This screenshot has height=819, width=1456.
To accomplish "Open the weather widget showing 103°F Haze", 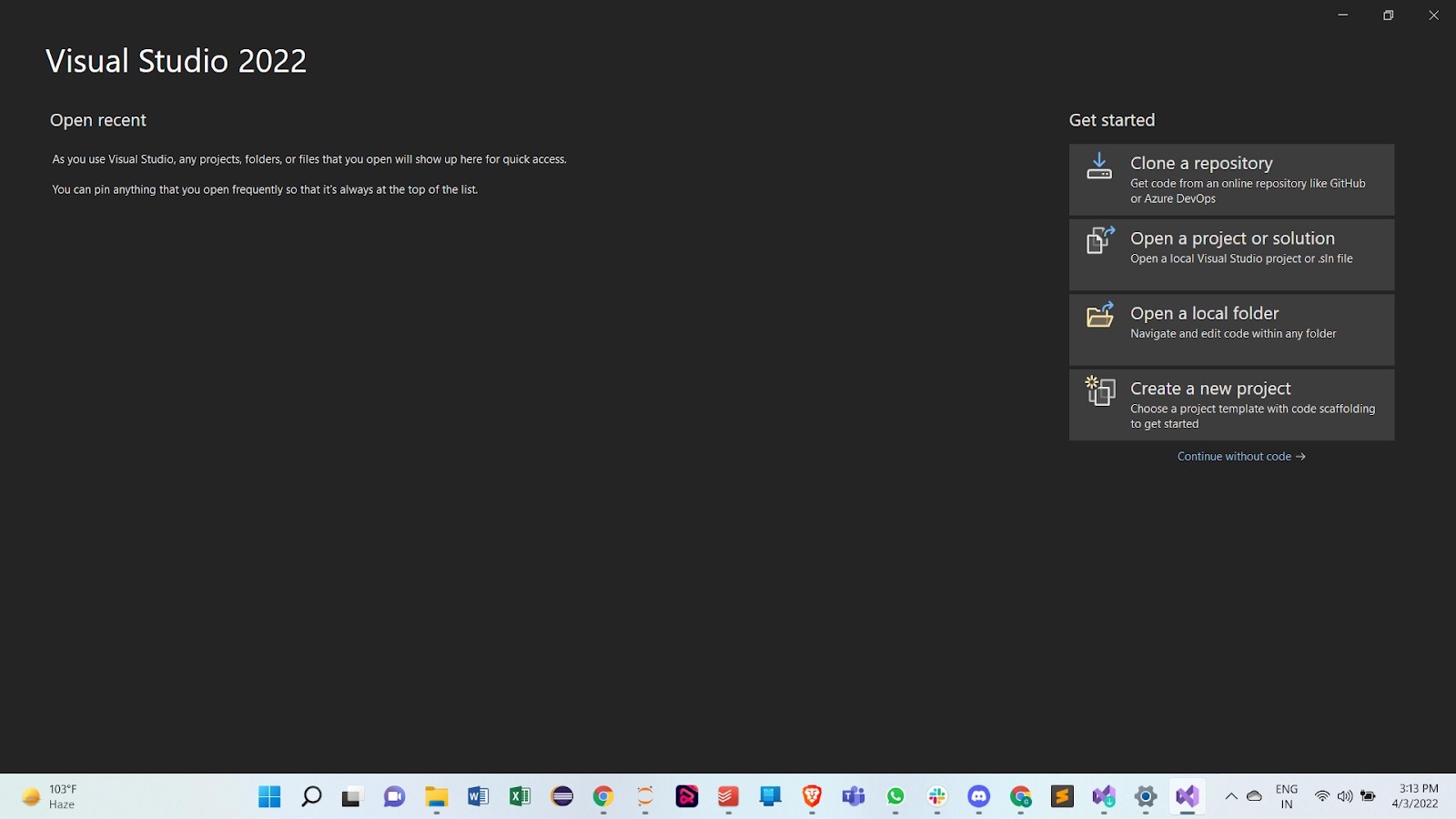I will 50,796.
